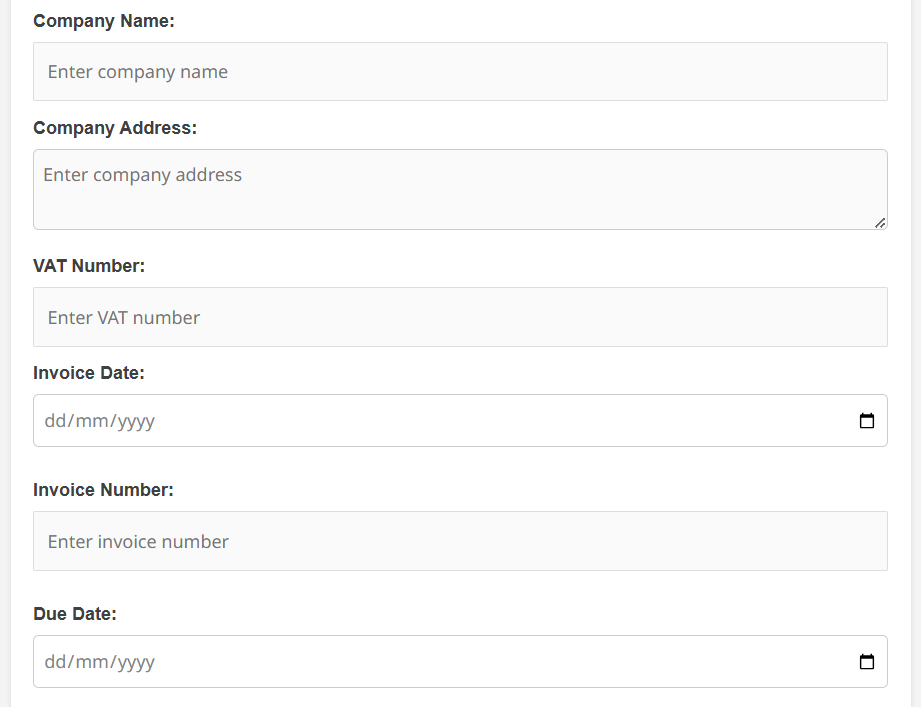
Task: Select the VAT Number input field
Action: (x=460, y=318)
